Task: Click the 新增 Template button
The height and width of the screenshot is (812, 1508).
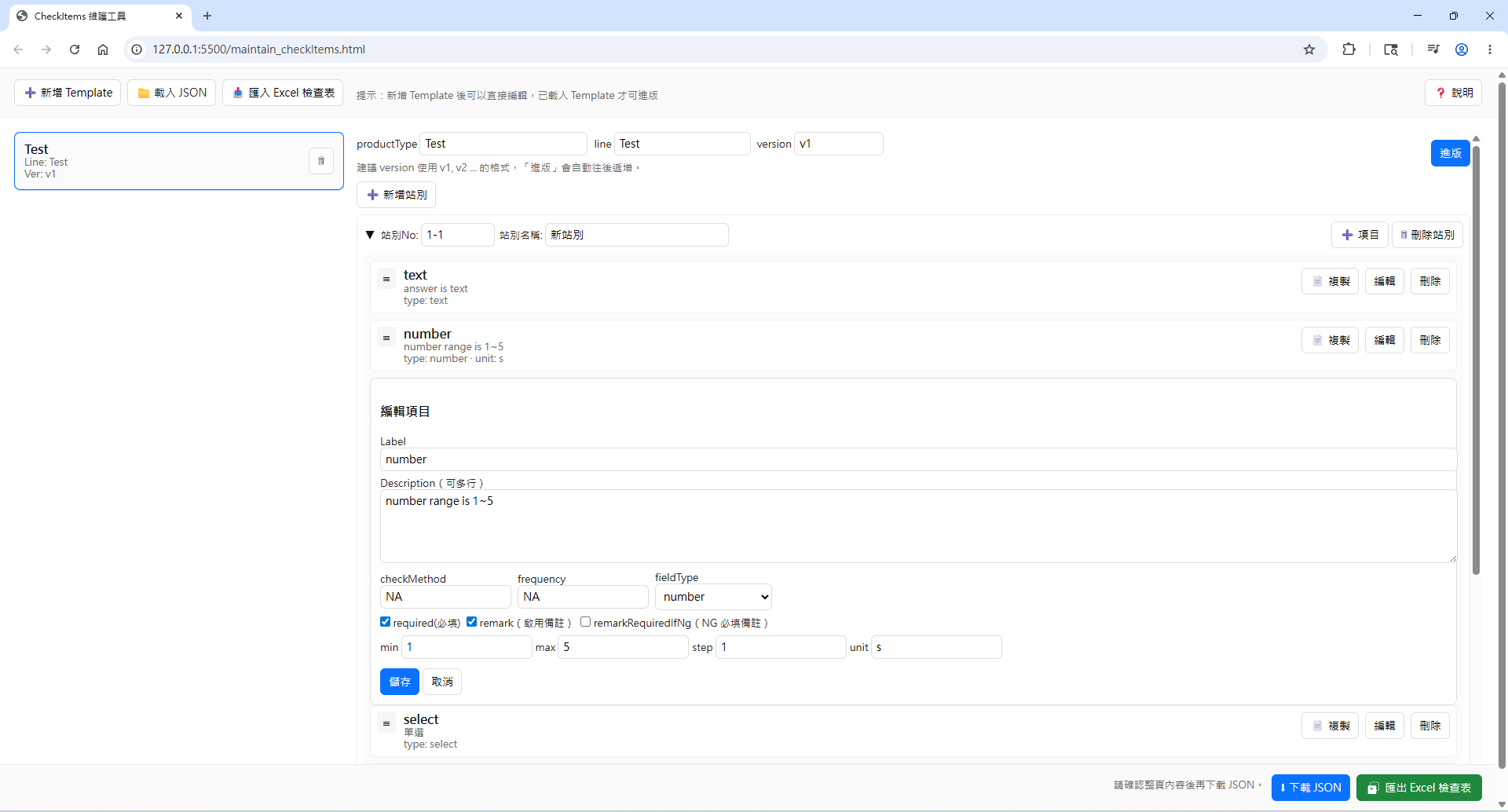Action: [x=68, y=93]
